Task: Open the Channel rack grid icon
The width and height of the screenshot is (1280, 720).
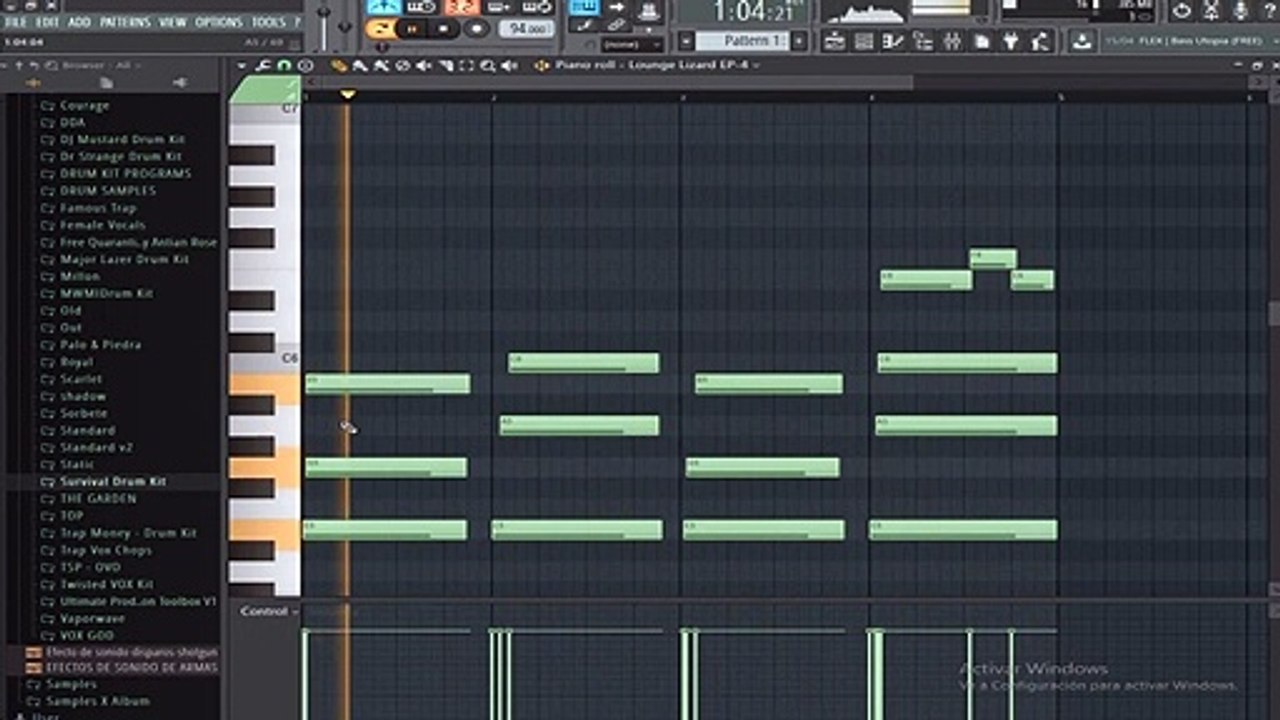Action: point(864,41)
